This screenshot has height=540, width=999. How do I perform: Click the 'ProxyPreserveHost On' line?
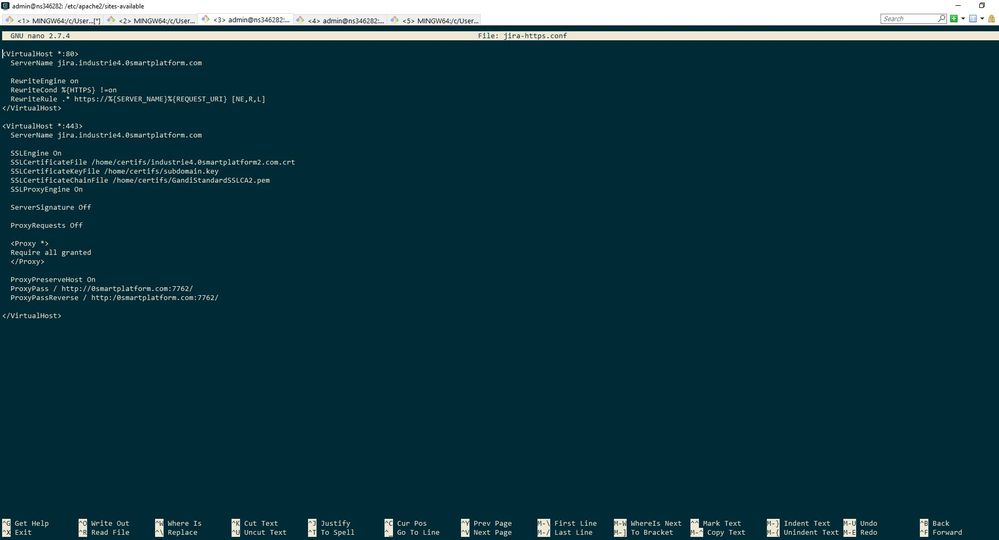53,280
